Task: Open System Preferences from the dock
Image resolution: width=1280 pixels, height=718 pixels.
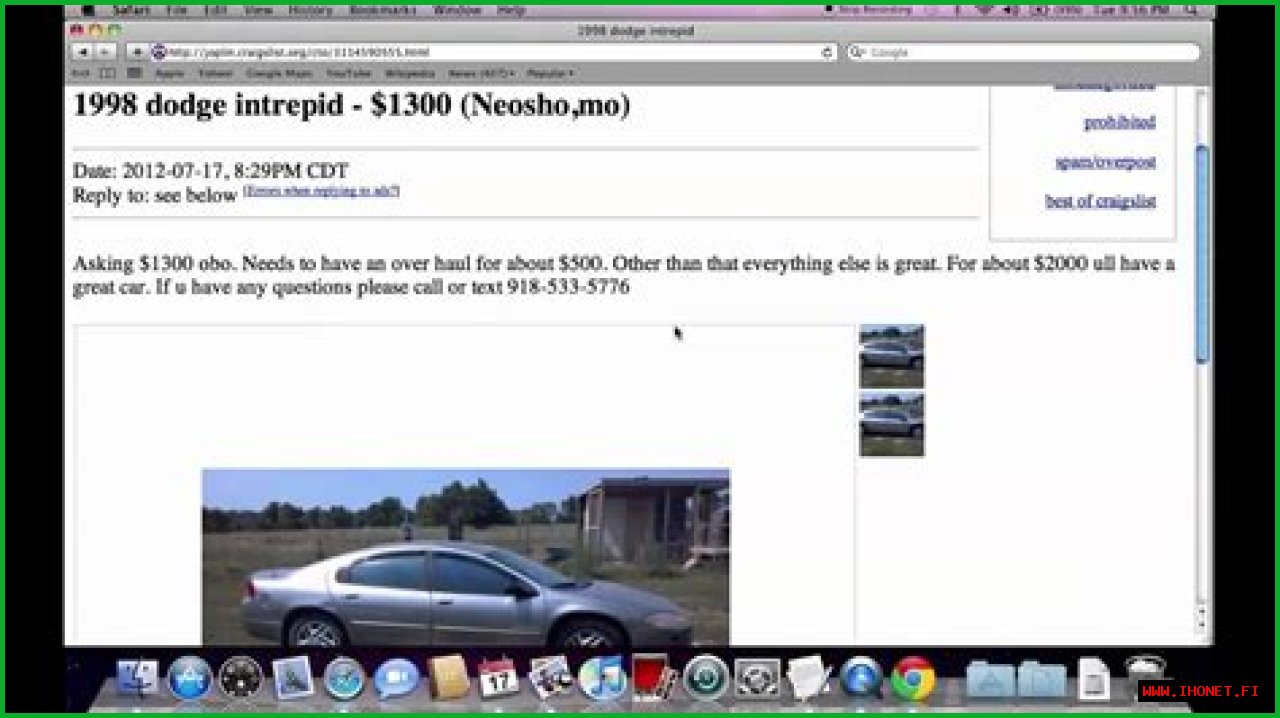Action: 757,678
